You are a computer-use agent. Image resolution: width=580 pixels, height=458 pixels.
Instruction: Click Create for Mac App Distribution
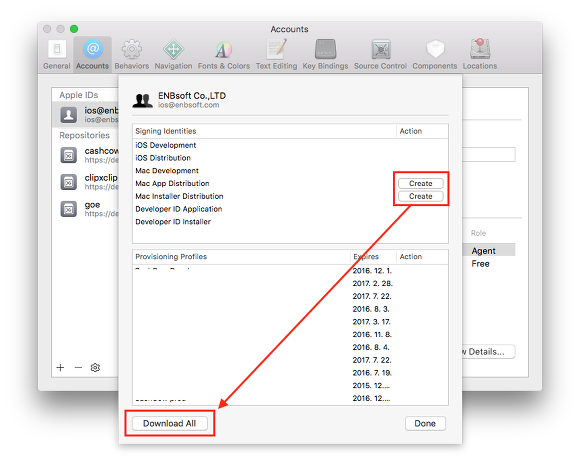(421, 183)
